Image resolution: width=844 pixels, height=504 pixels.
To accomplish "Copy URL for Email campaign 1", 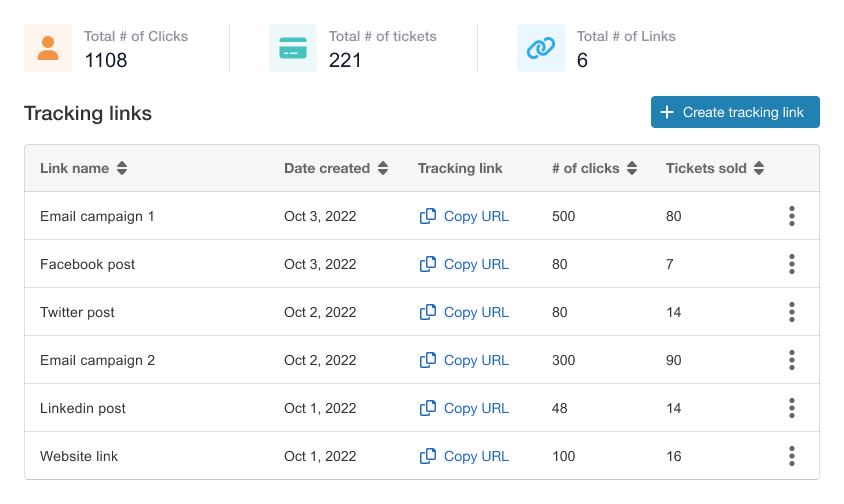I will pos(464,216).
